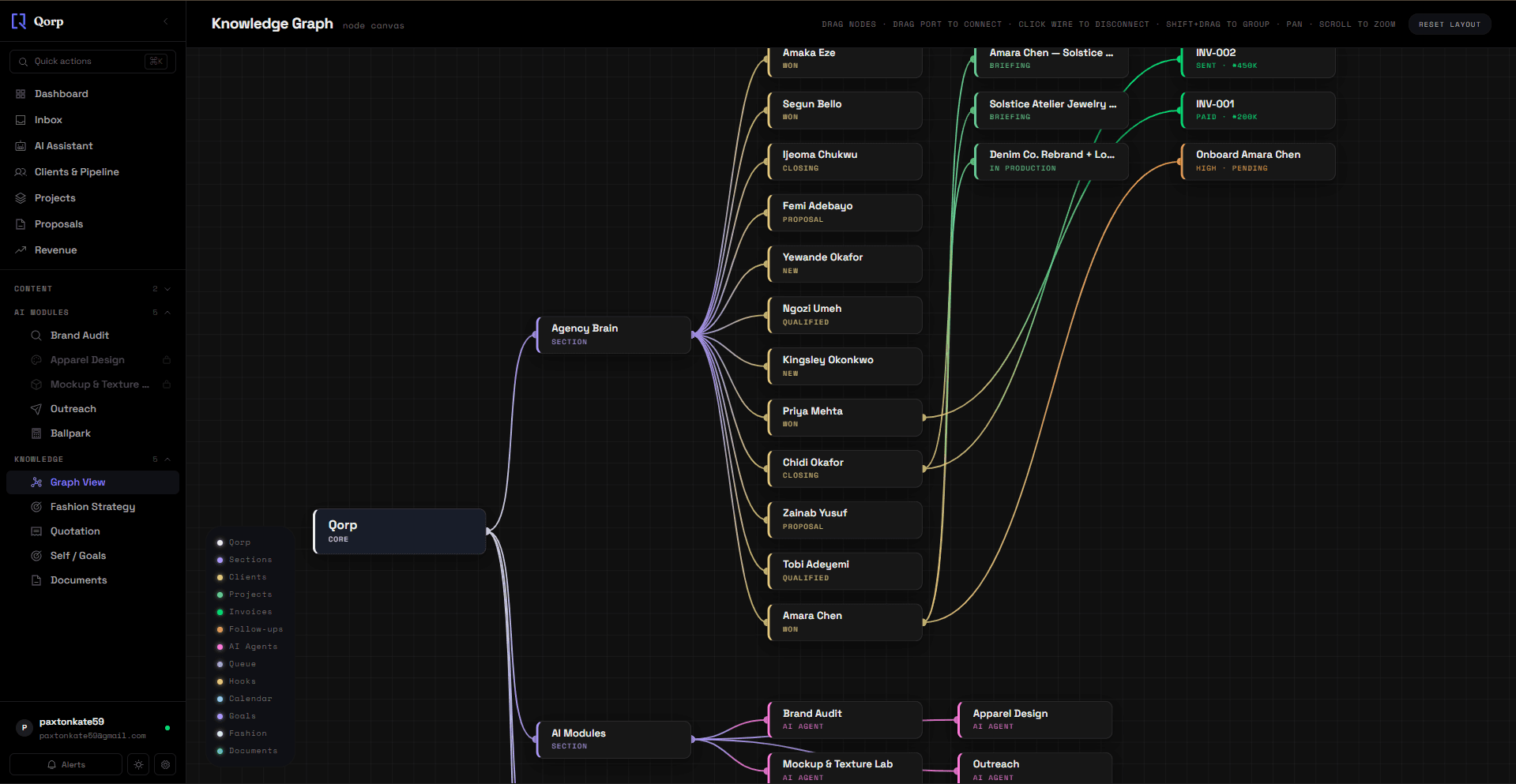Open the Inbox icon in sidebar
Screen dimensions: 1516x784
click(21, 120)
